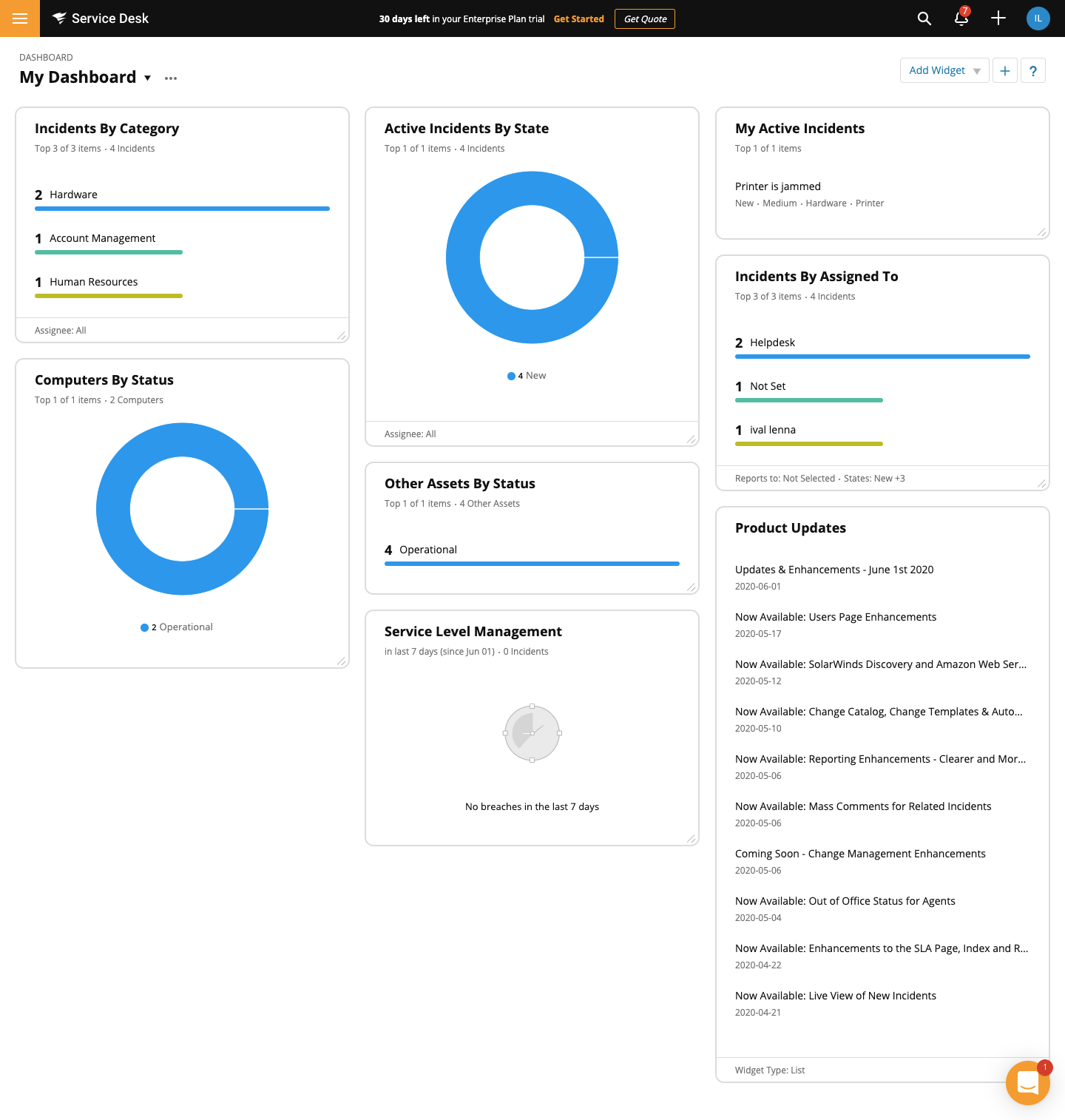Screen dimensions: 1065x1120
Task: Click the Service Desk logo
Action: point(101,18)
